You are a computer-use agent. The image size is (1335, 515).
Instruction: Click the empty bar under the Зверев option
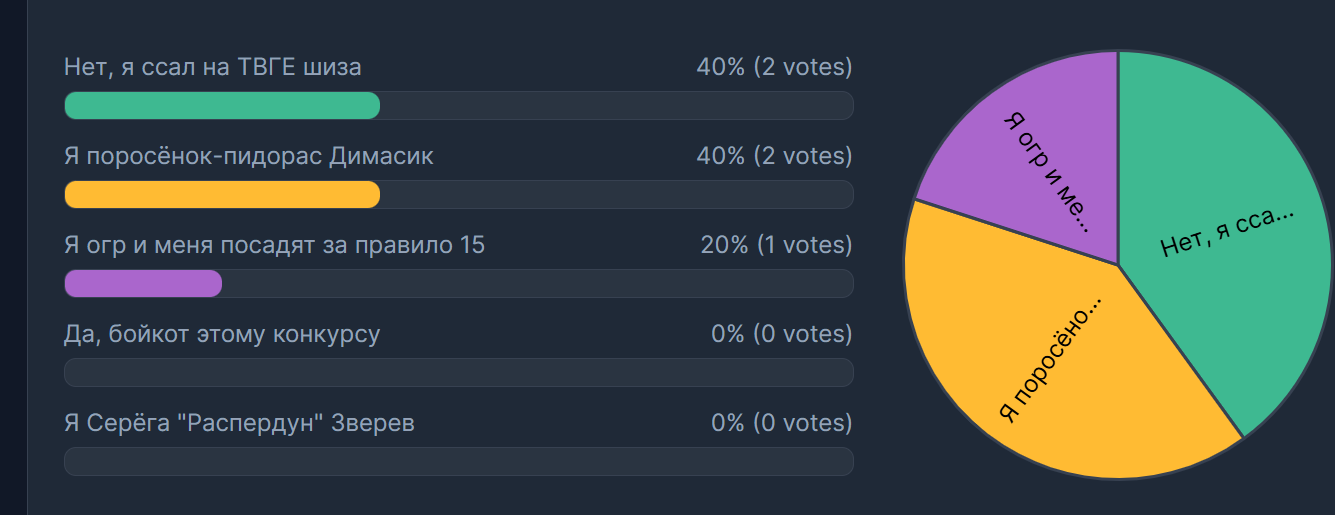(459, 461)
